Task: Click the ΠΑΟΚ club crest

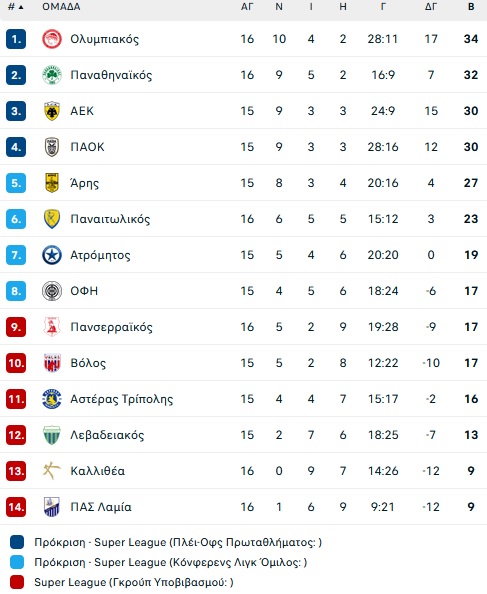Action: click(52, 147)
